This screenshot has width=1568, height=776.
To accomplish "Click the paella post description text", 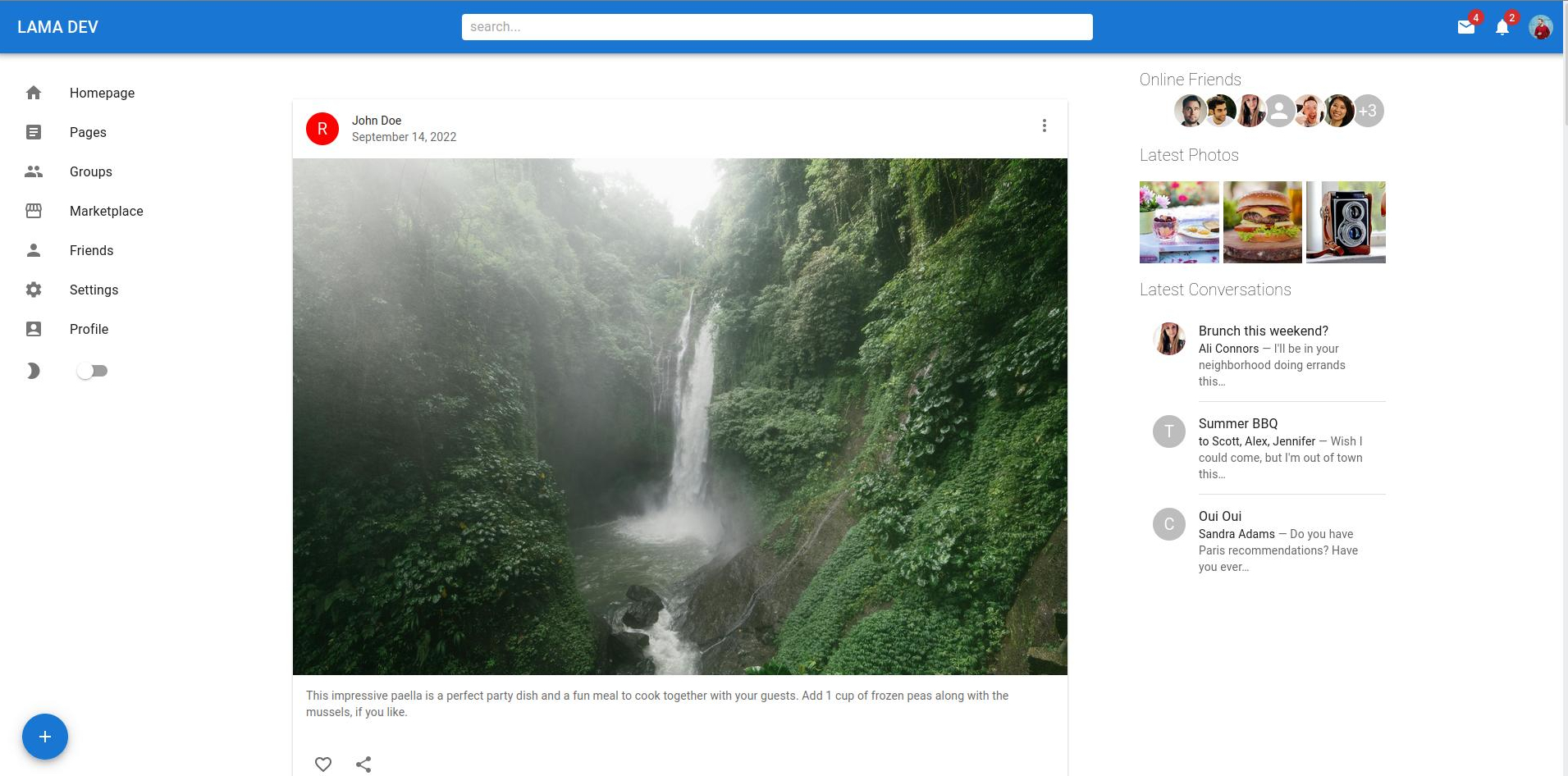I will point(657,704).
